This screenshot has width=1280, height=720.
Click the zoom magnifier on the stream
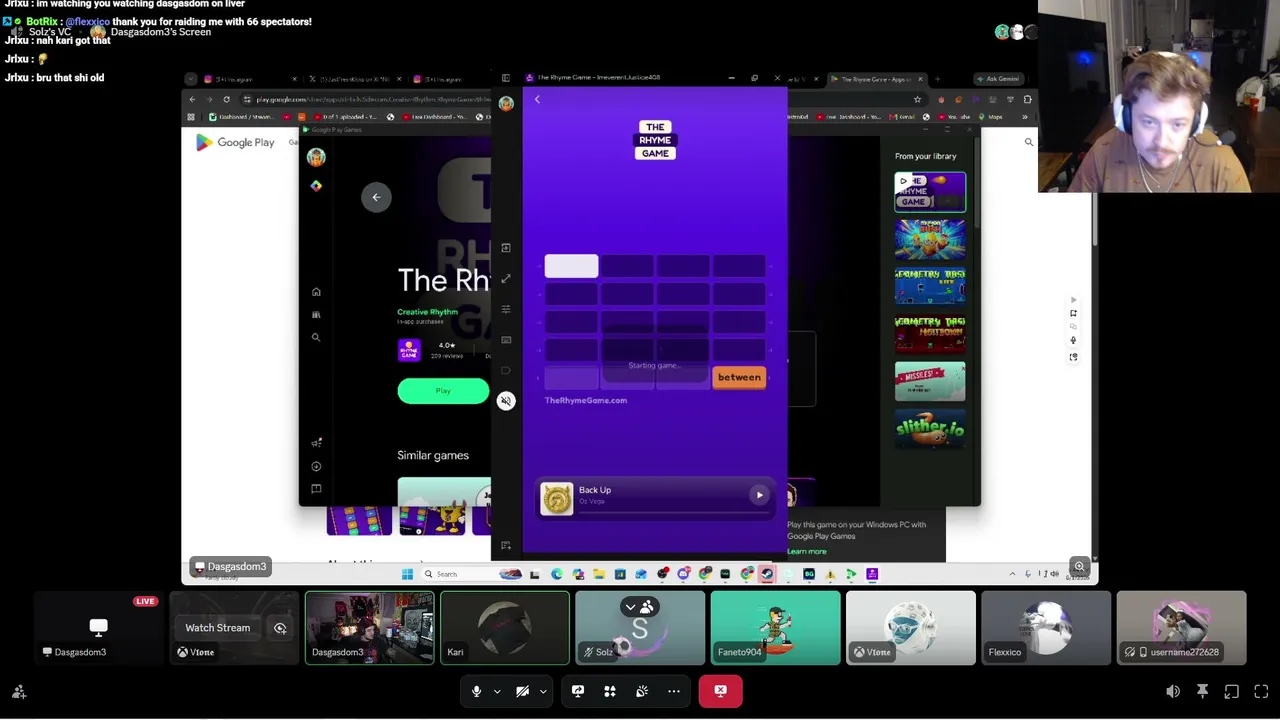pyautogui.click(x=1079, y=567)
